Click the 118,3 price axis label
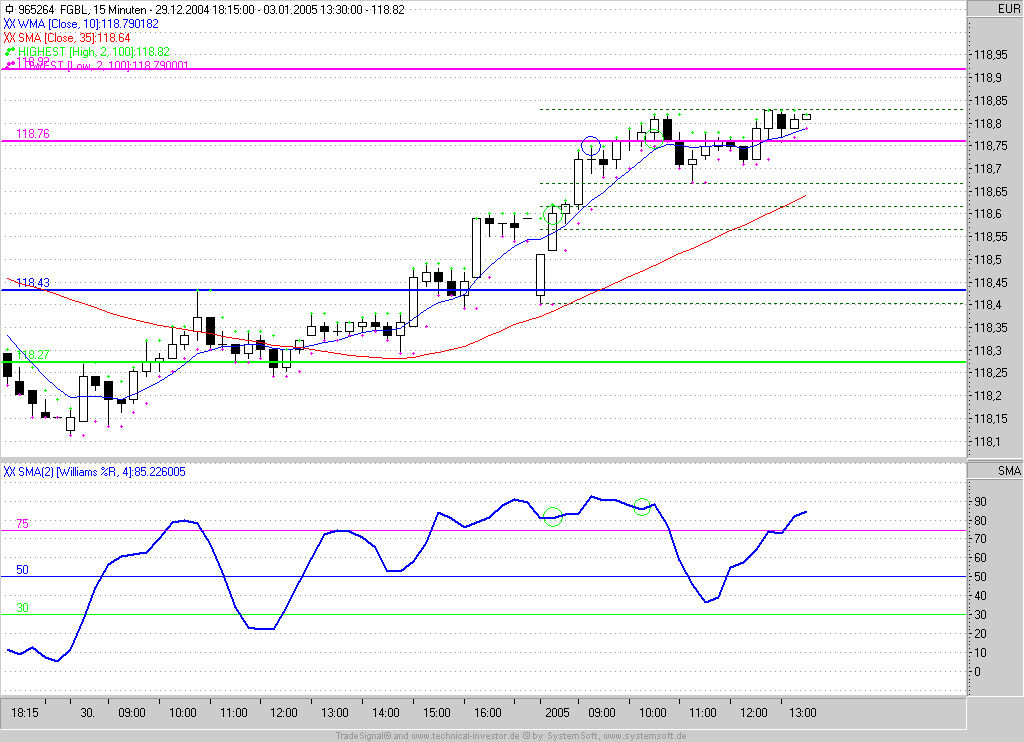Screen dimensions: 1024x742 [987, 350]
